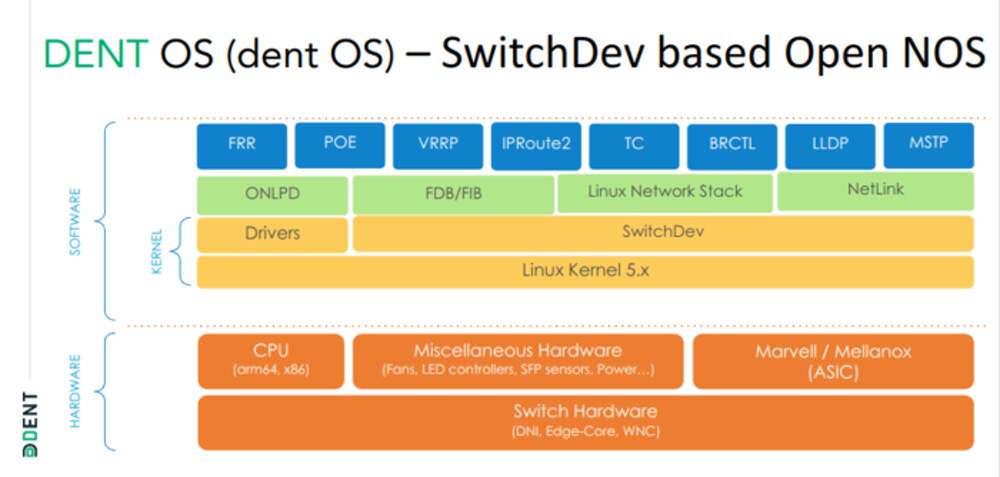
Task: Click the DENT logo at bottom left
Action: [x=29, y=424]
